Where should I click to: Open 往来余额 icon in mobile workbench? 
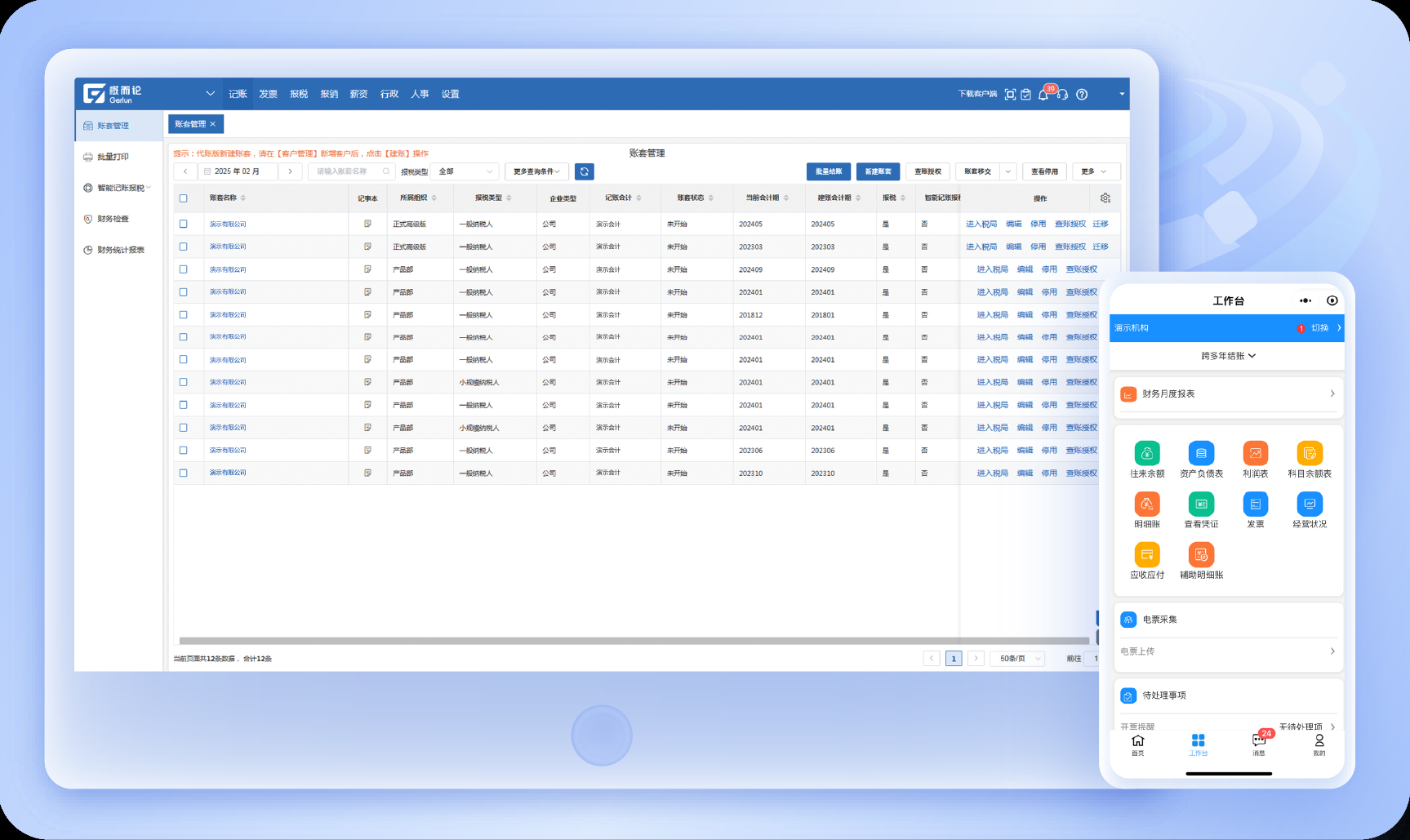point(1147,454)
